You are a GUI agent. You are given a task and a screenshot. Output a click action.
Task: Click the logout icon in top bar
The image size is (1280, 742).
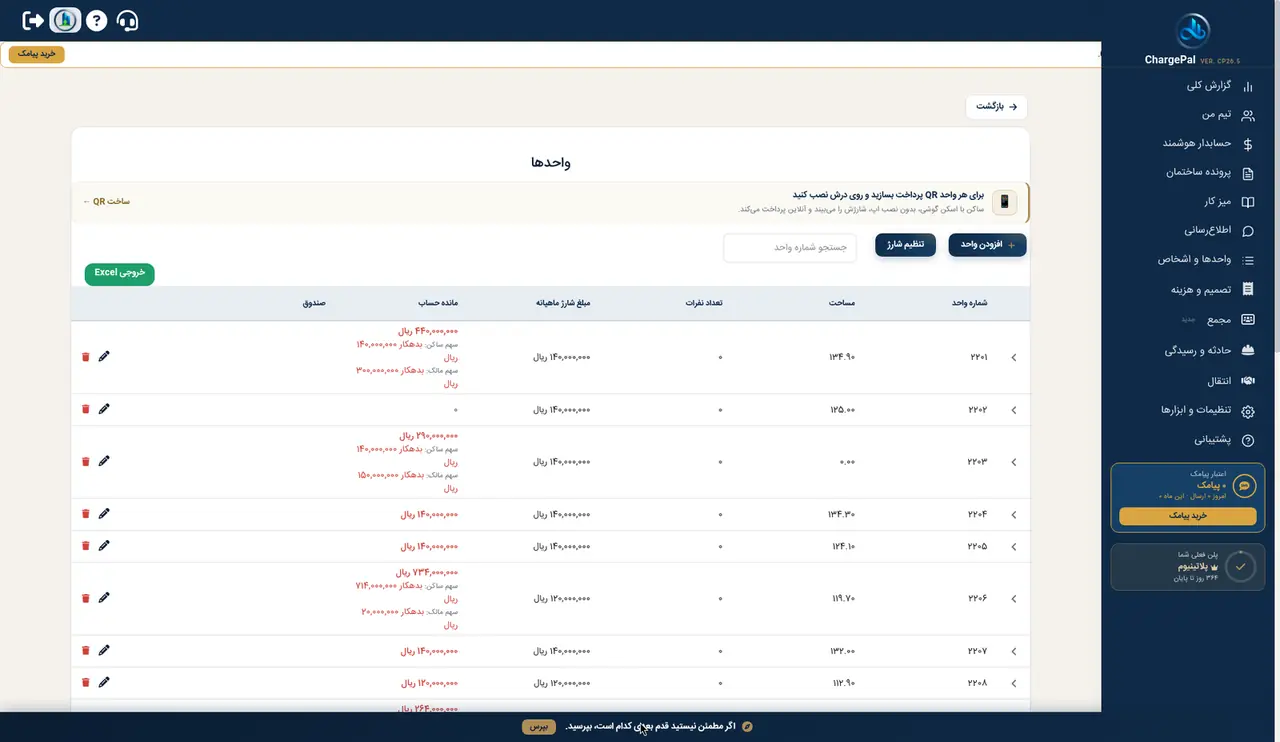pyautogui.click(x=33, y=20)
